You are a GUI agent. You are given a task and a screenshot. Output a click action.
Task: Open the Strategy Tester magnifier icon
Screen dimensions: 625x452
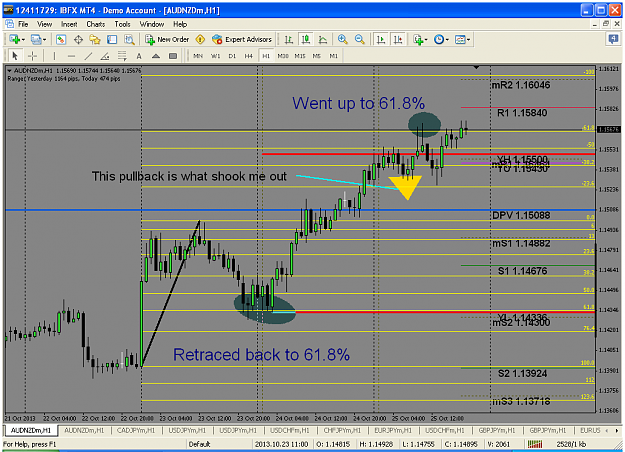pos(129,39)
